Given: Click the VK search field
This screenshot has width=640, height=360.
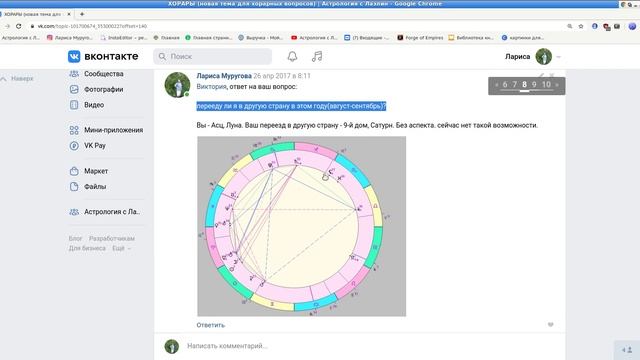Looking at the screenshot, I should (x=213, y=56).
